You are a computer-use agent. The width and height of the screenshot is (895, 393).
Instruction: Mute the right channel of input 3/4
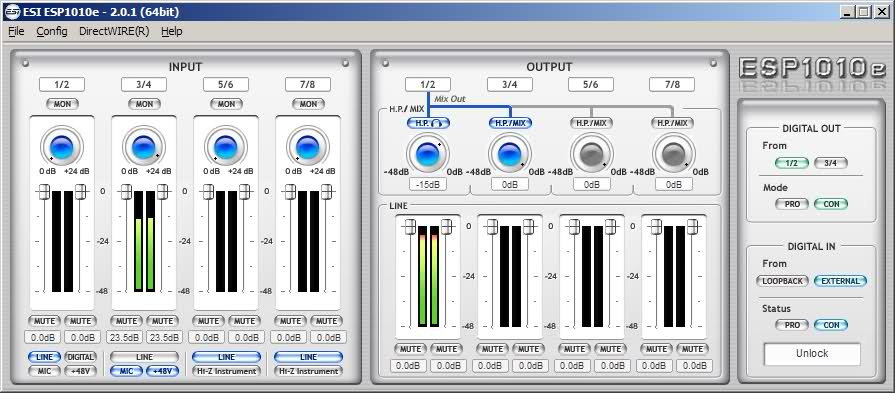point(163,321)
